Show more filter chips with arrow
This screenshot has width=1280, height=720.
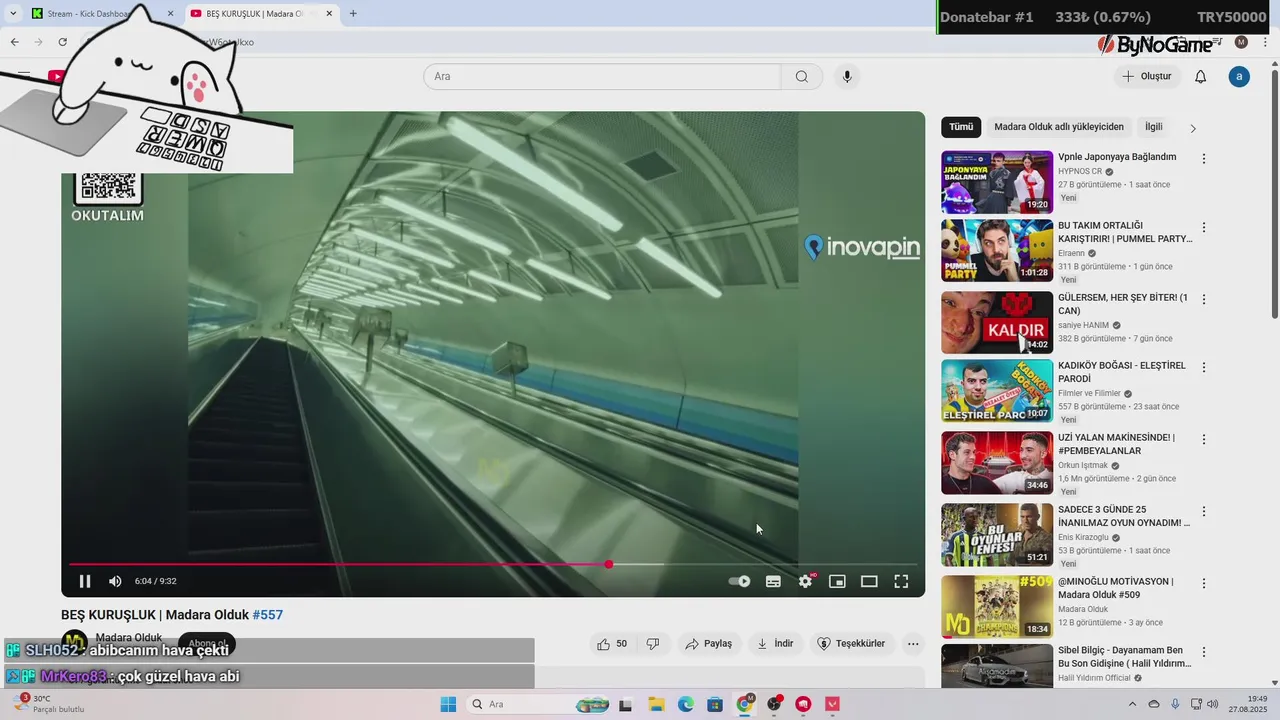1192,128
